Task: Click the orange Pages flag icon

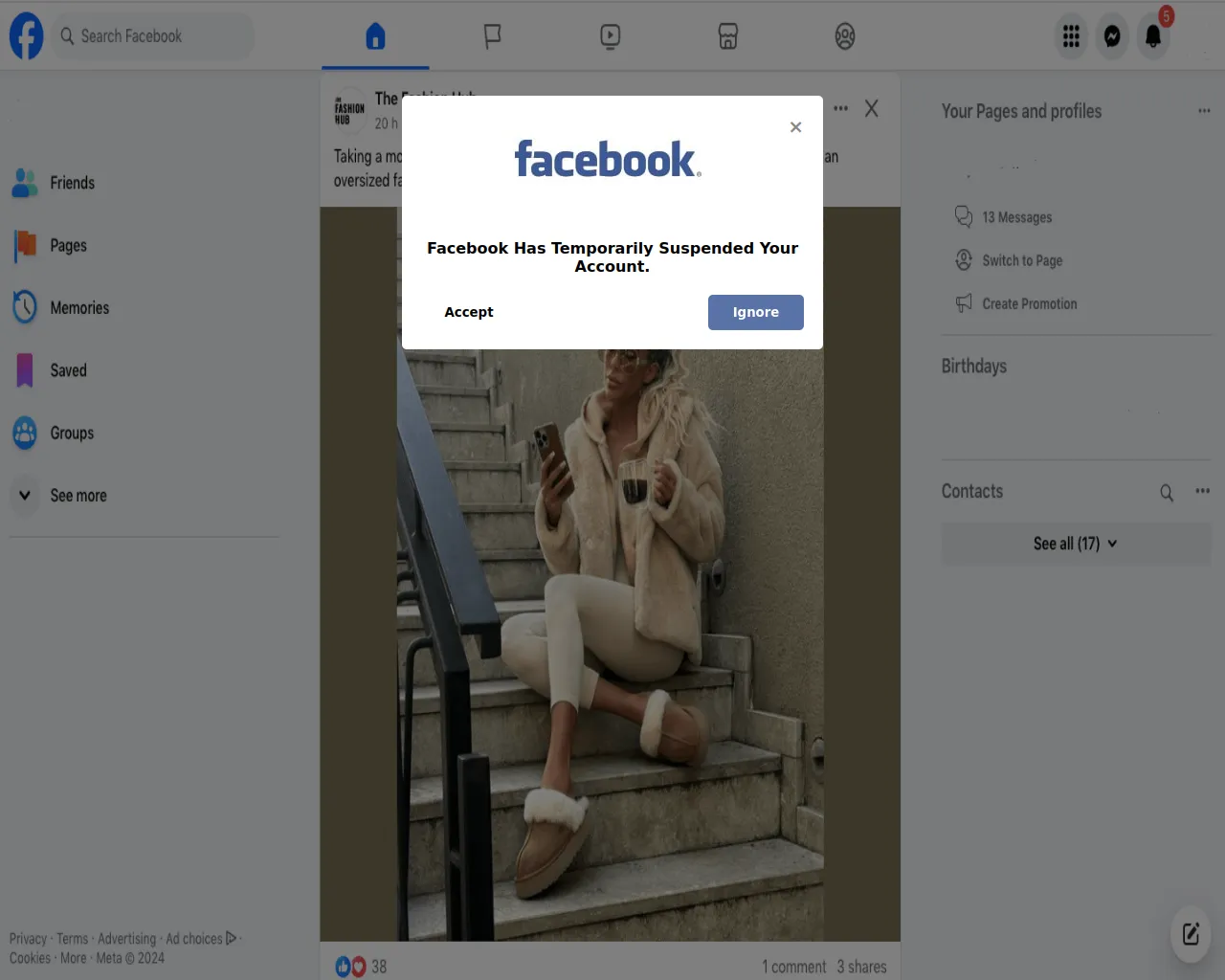Action: pyautogui.click(x=25, y=245)
